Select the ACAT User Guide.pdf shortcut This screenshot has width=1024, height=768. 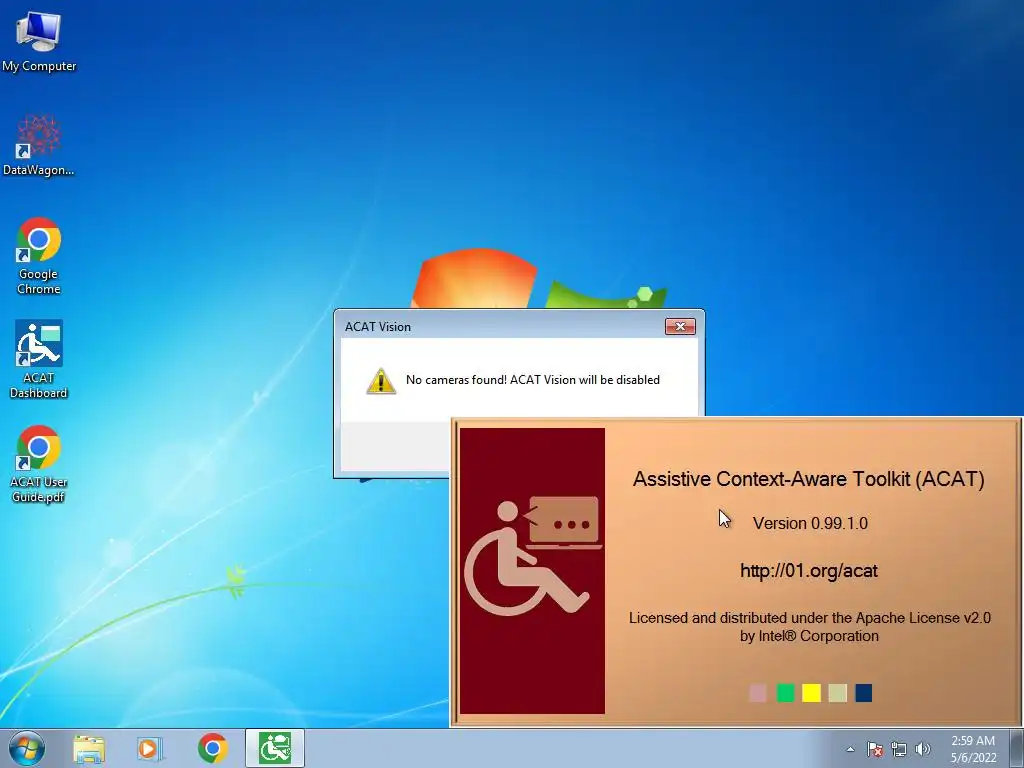coord(39,463)
